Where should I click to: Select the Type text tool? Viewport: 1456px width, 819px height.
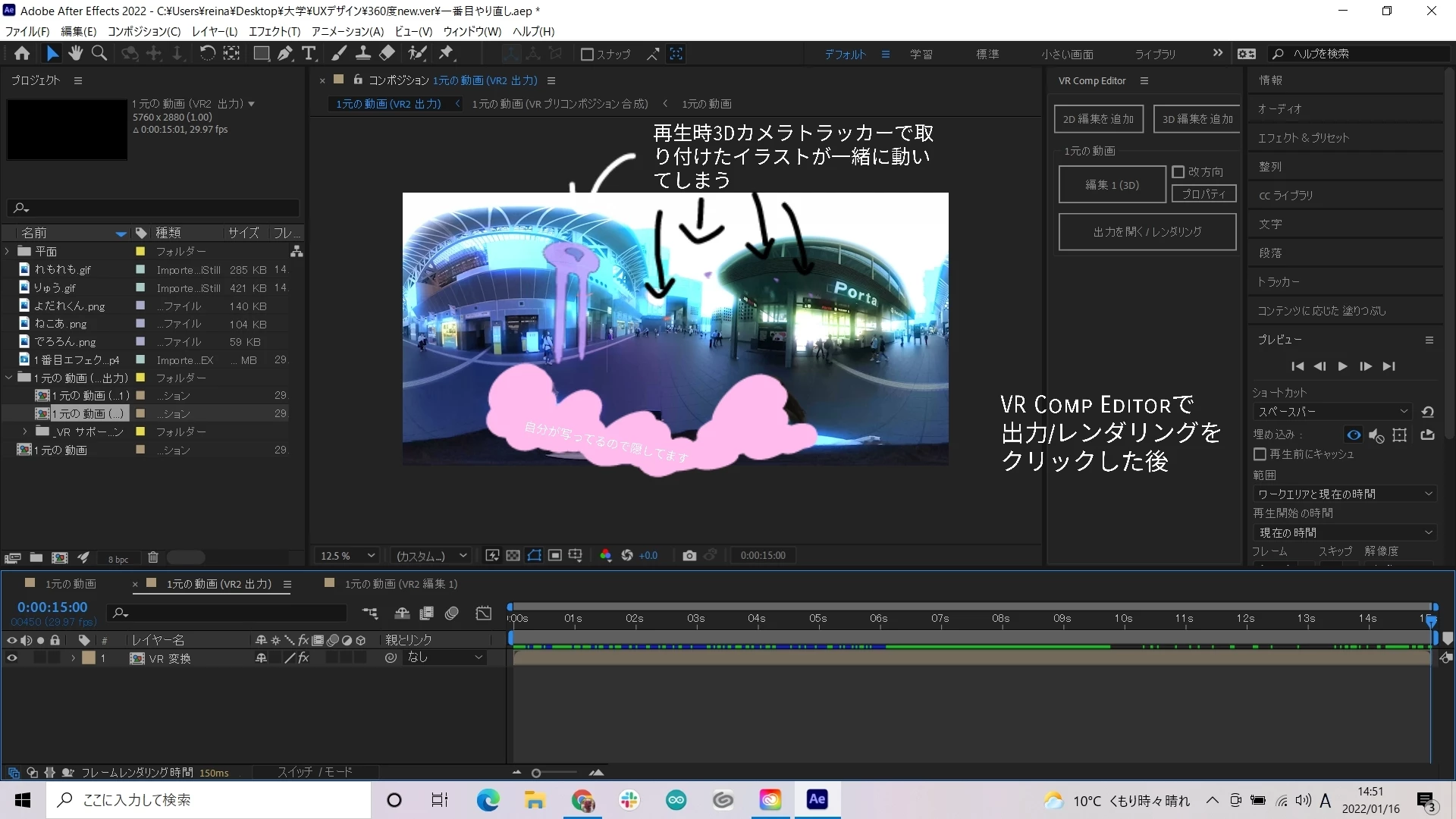(x=309, y=53)
